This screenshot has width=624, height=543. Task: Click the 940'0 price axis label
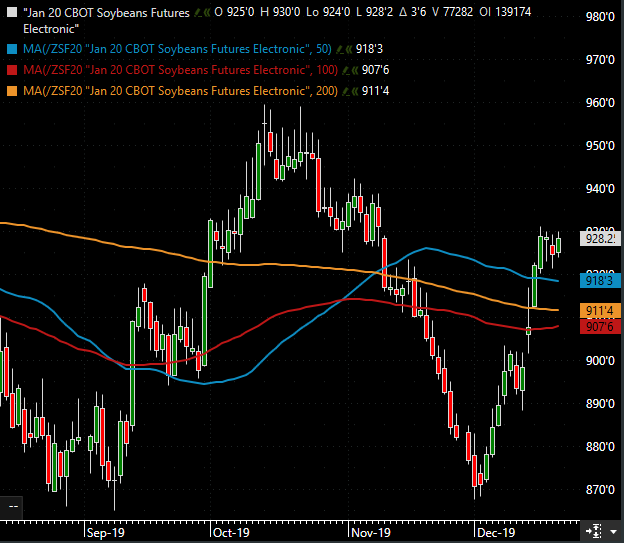click(x=601, y=189)
